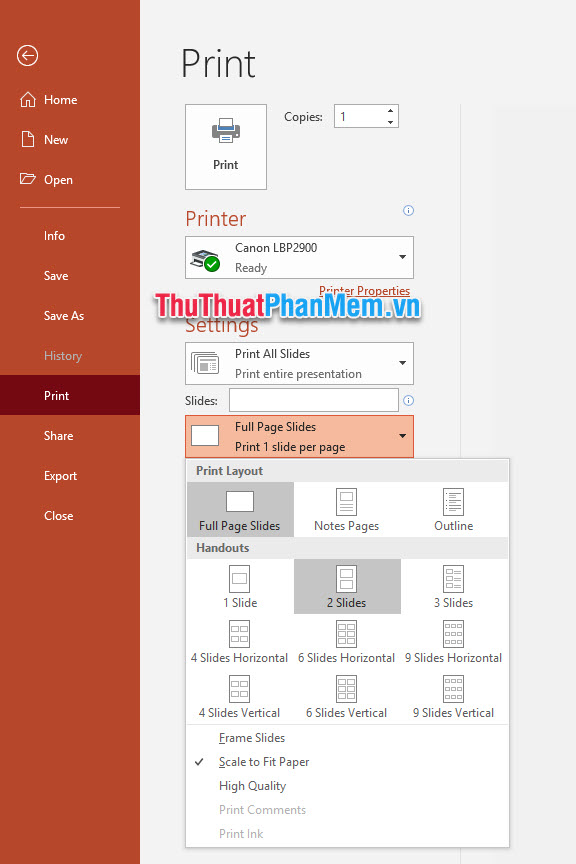Choose Full Page Slides layout icon
Image resolution: width=576 pixels, height=864 pixels.
(240, 510)
